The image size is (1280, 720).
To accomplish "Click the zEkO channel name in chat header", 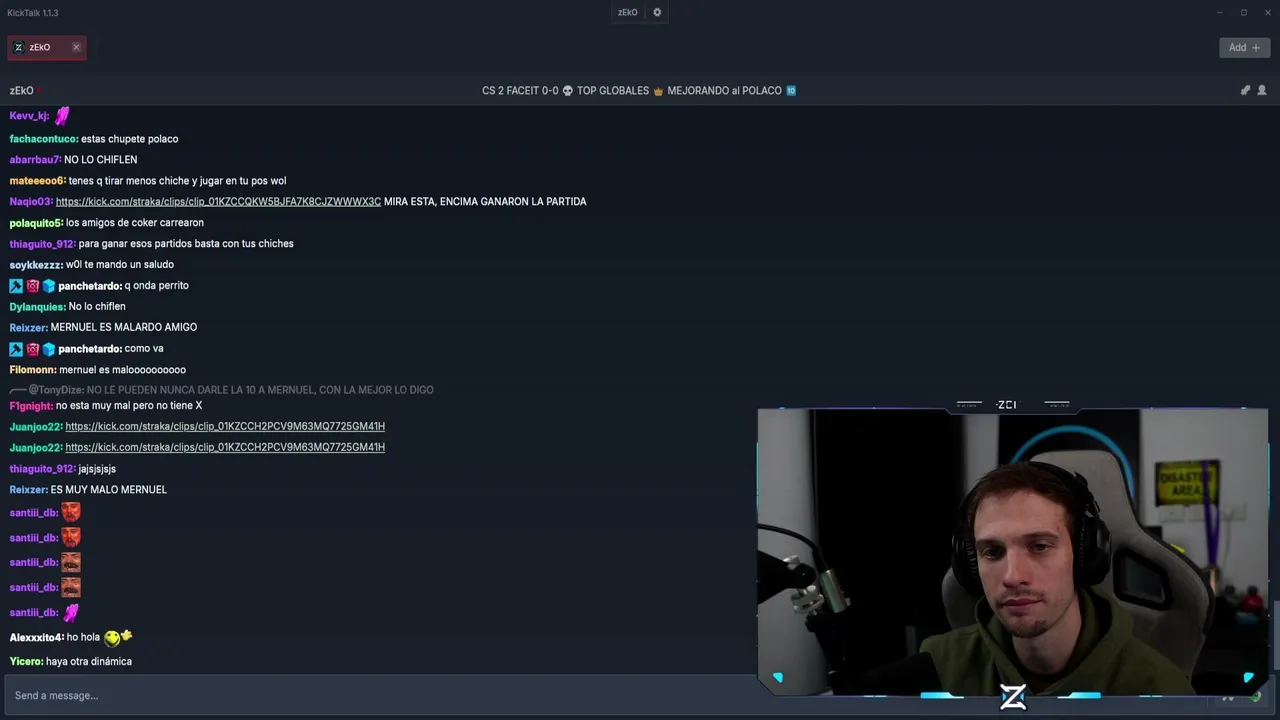I will click(x=22, y=91).
